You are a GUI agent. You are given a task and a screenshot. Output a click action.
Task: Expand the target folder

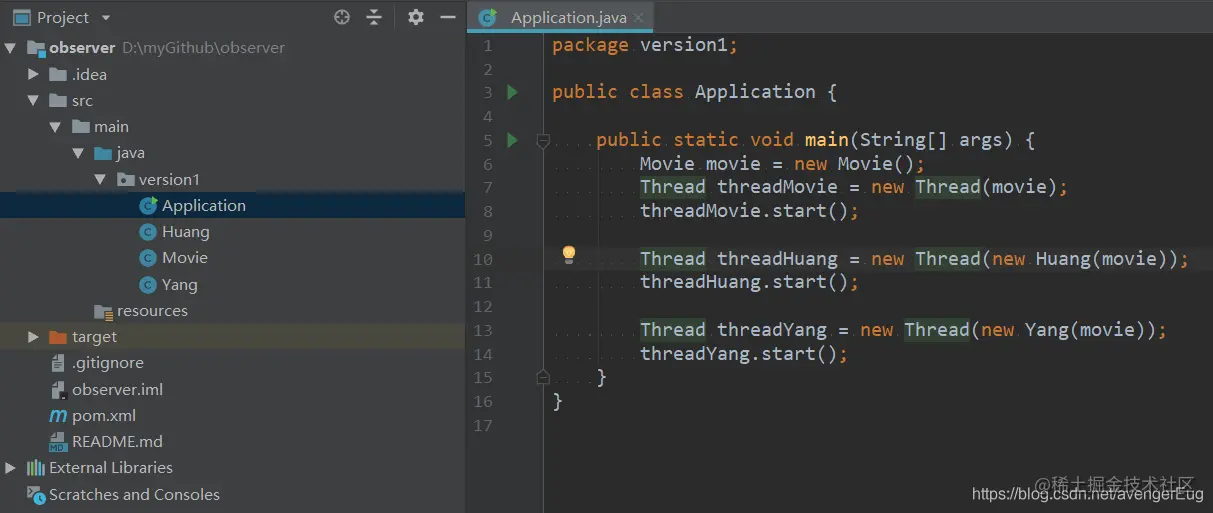tap(33, 337)
